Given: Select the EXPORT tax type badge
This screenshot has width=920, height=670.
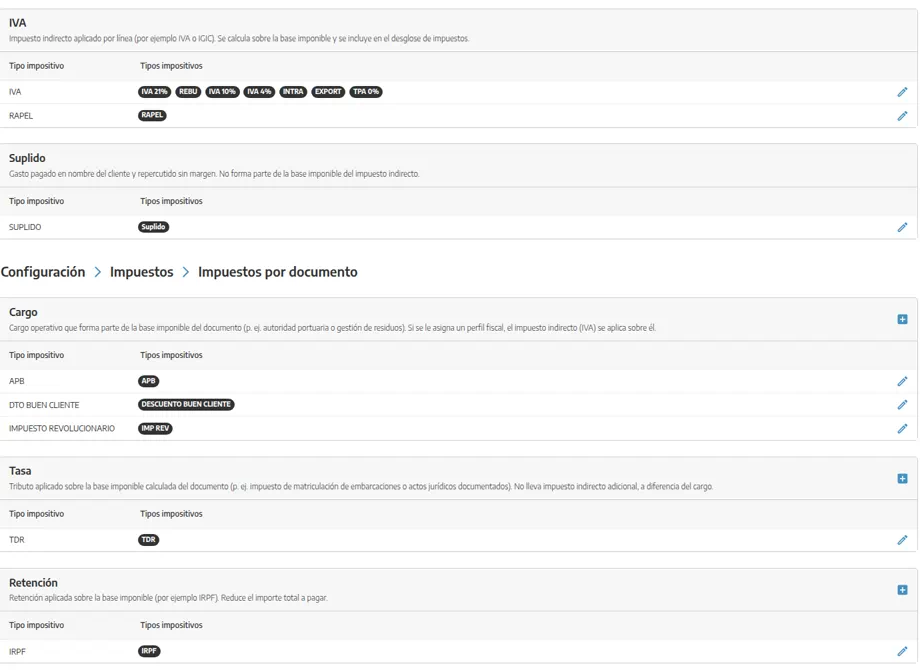Looking at the screenshot, I should 328,92.
